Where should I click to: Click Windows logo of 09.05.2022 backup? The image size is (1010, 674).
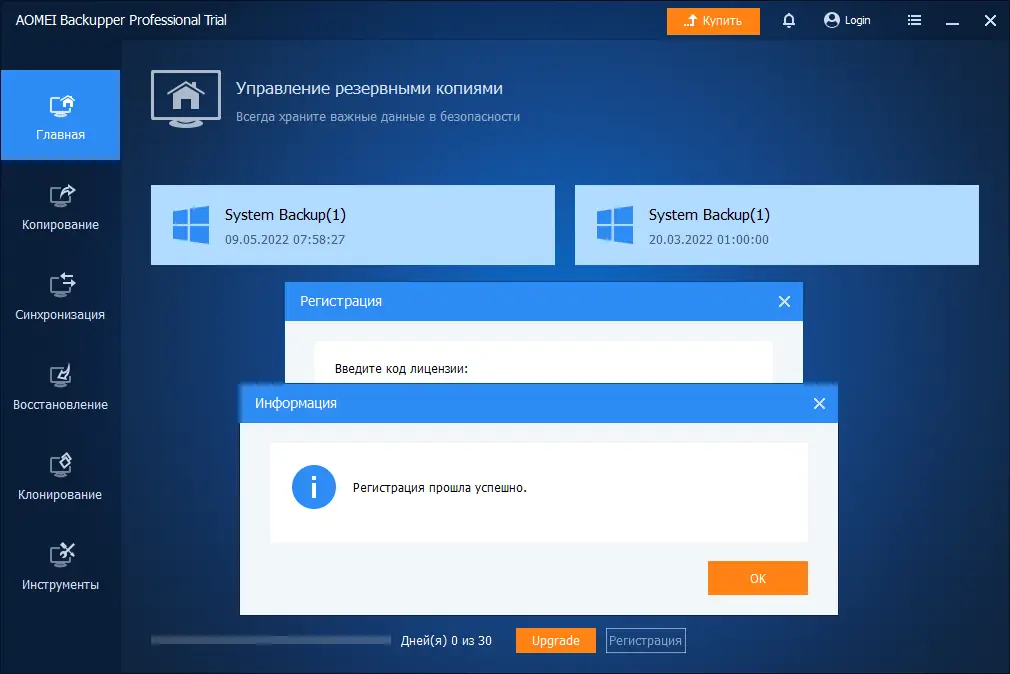[x=191, y=225]
